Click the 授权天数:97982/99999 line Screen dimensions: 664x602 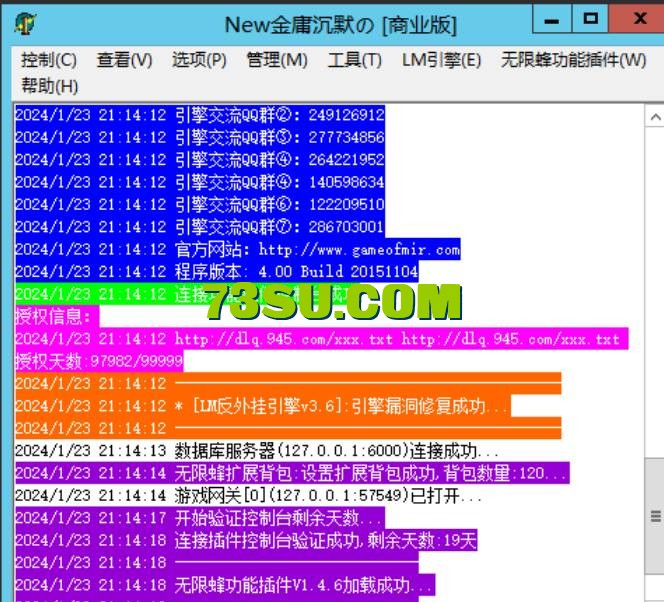click(x=99, y=362)
